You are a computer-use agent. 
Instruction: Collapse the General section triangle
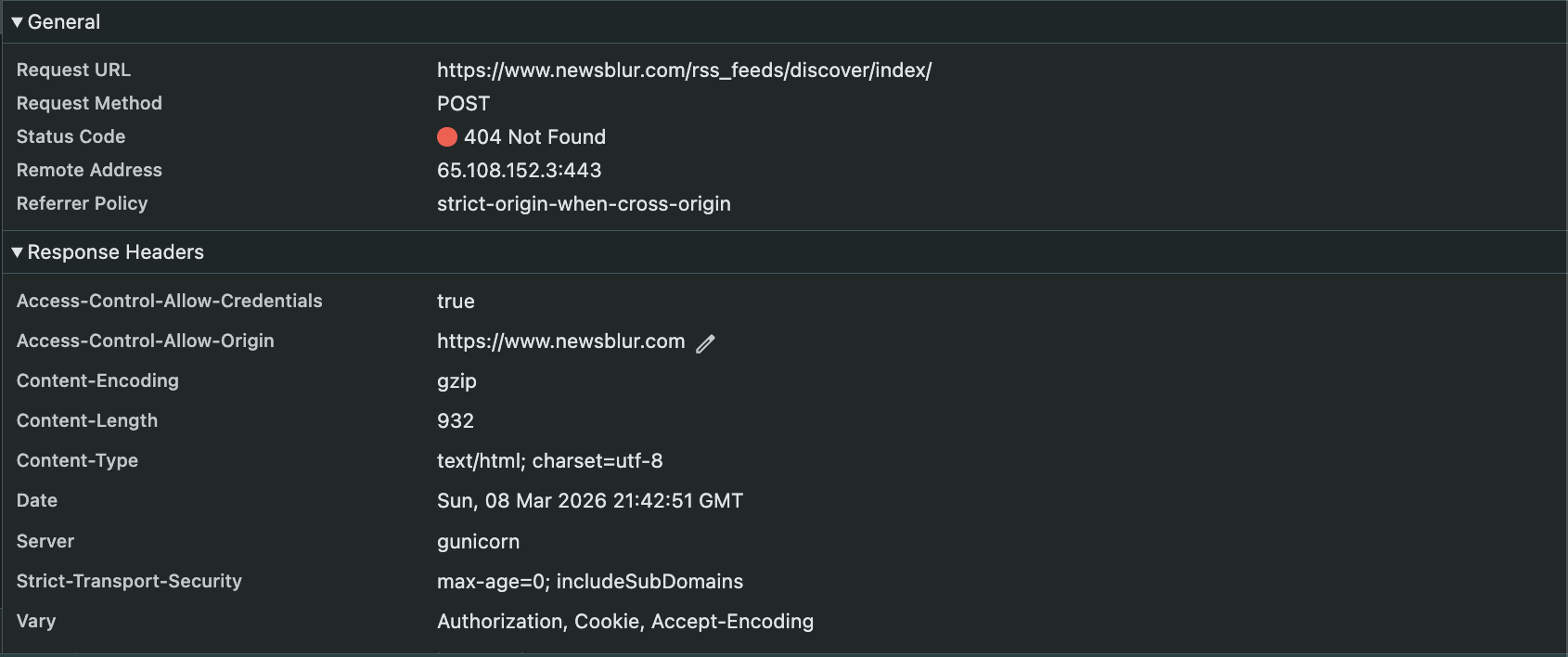17,22
